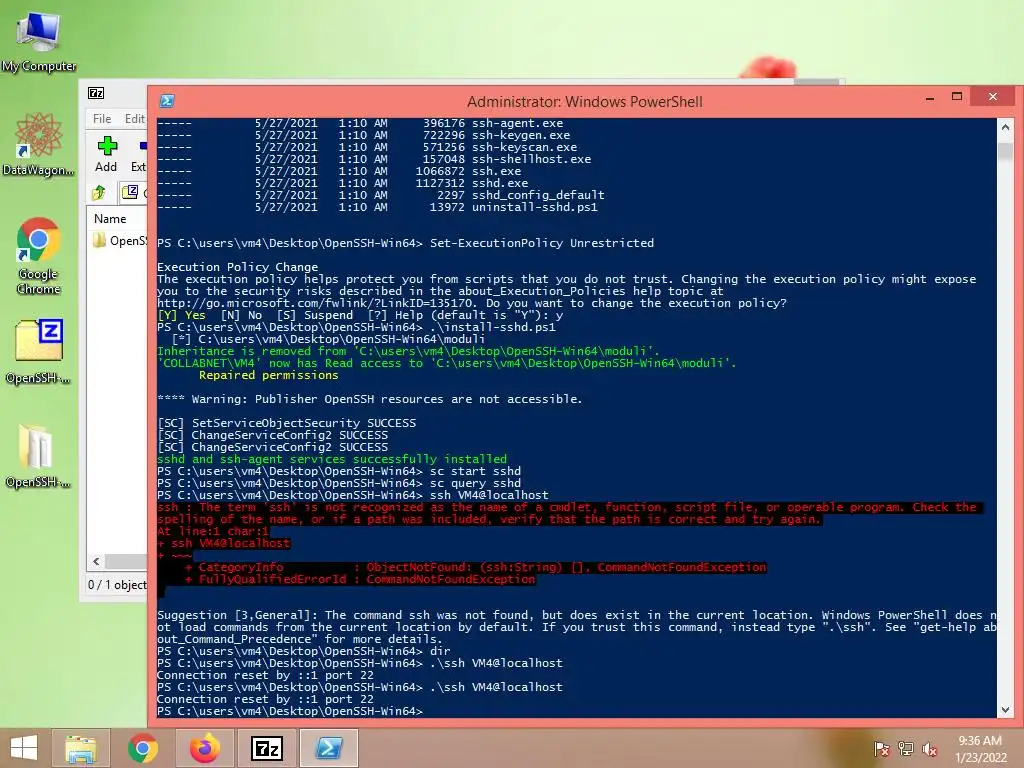Open the My Computer desktop icon
The width and height of the screenshot is (1024, 768).
39,40
